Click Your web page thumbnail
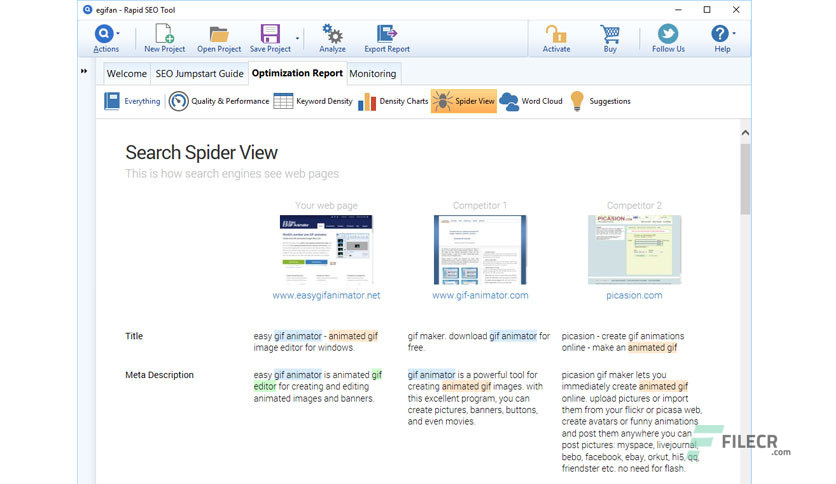This screenshot has height=484, width=836. coord(326,249)
